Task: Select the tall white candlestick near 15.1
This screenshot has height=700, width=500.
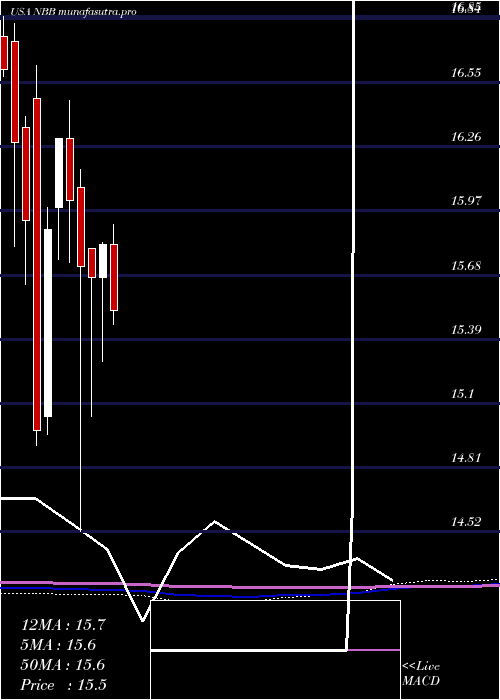Action: (48, 323)
